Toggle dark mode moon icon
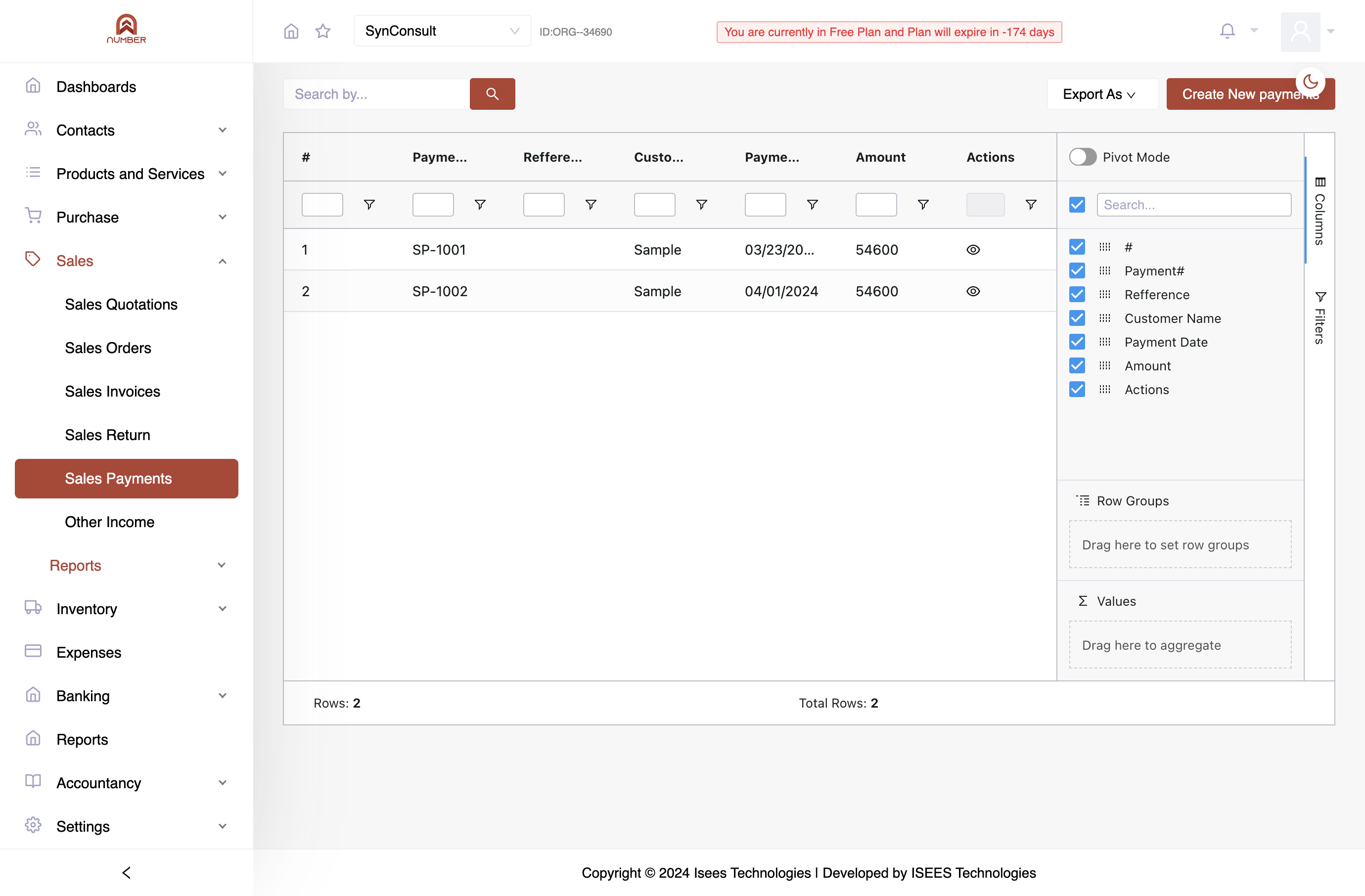Viewport: 1365px width, 896px height. coord(1311,82)
